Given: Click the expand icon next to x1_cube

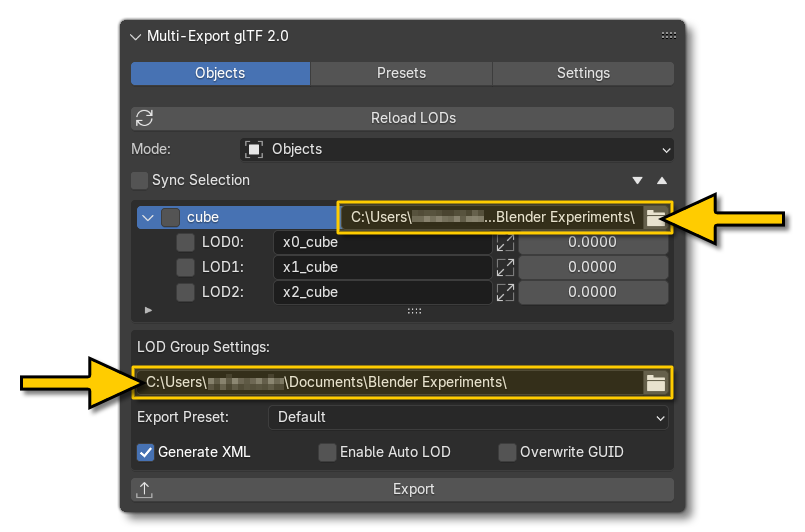Looking at the screenshot, I should pos(505,267).
